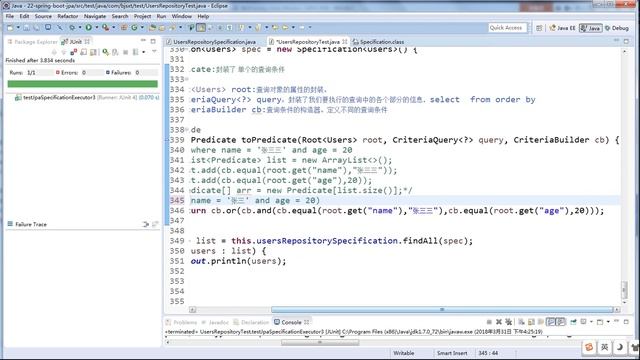Toggle Mark Occurrences in toolbar
Viewport: 640px width, 360px height.
(x=201, y=27)
